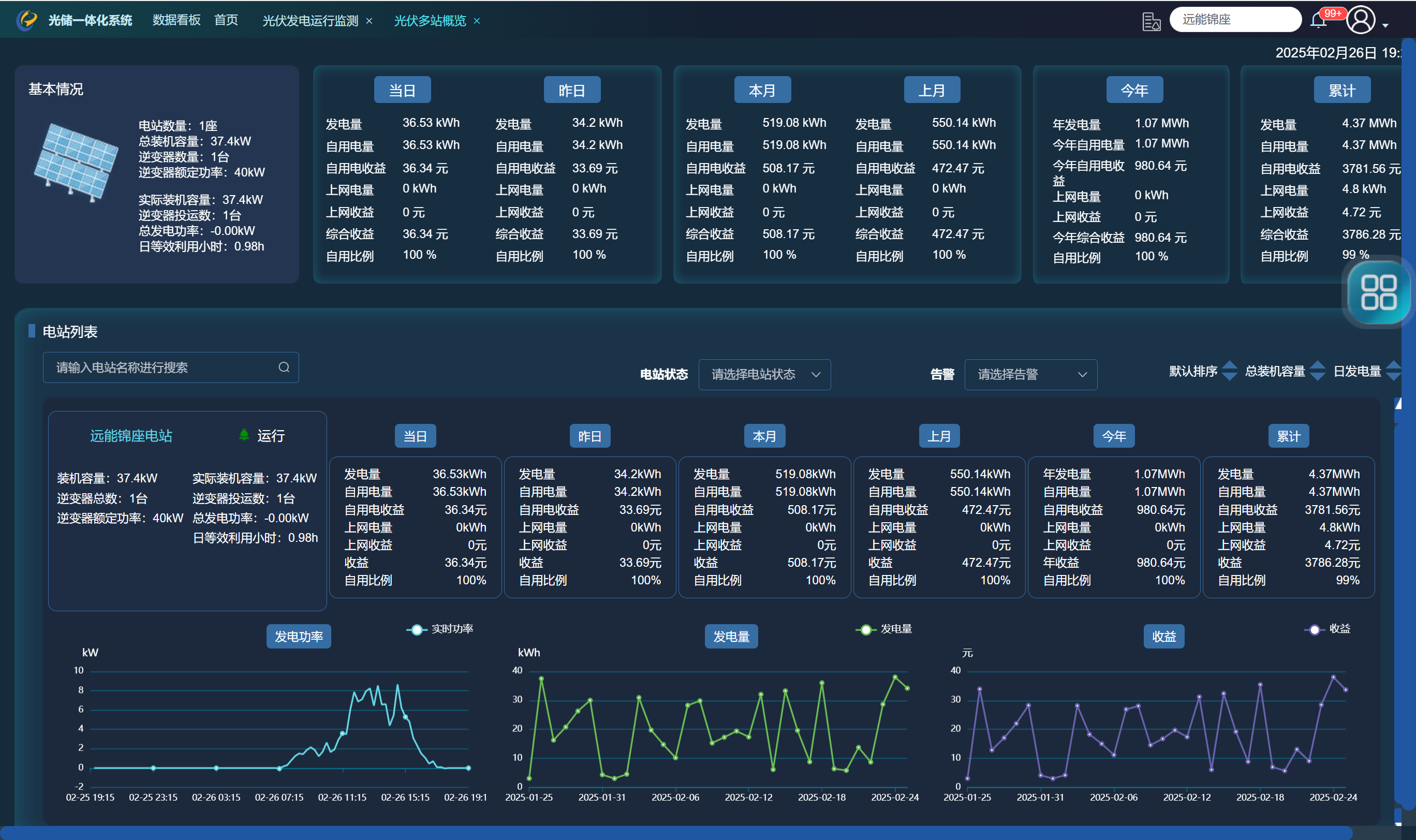This screenshot has height=840, width=1416.
Task: Click the search magnifier in station search box
Action: [x=284, y=367]
